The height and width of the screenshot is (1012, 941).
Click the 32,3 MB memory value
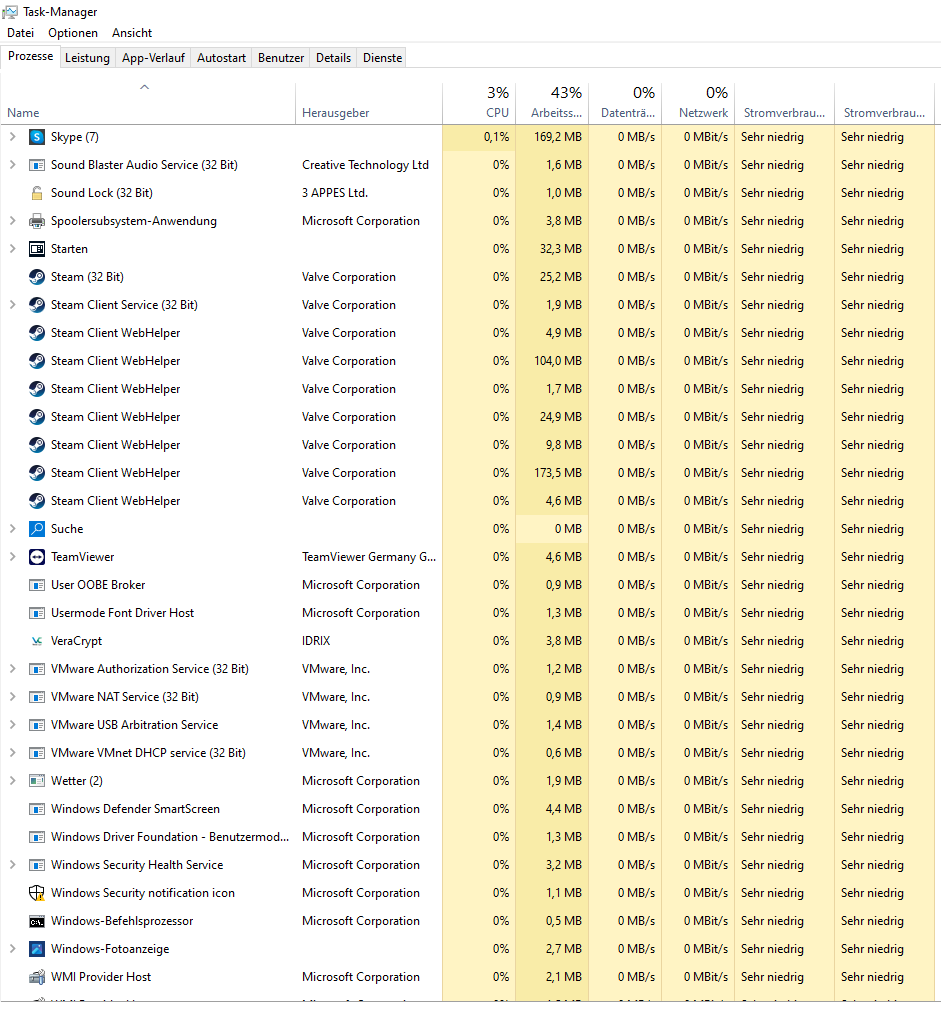(x=560, y=249)
